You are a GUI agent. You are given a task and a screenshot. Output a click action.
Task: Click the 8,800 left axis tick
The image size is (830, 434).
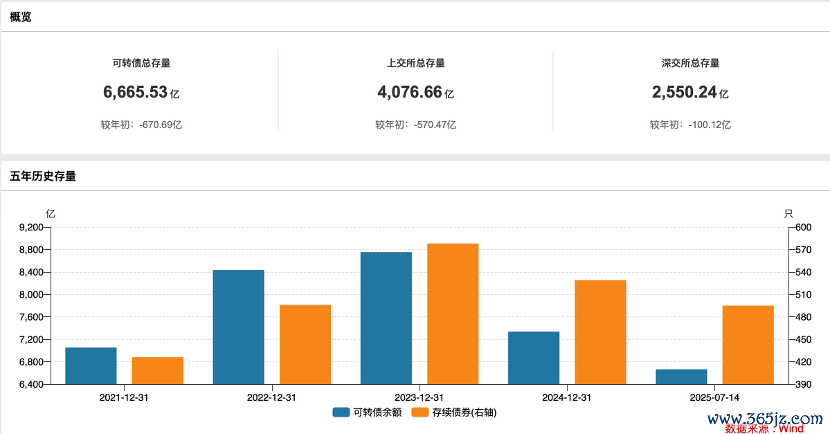pyautogui.click(x=31, y=250)
